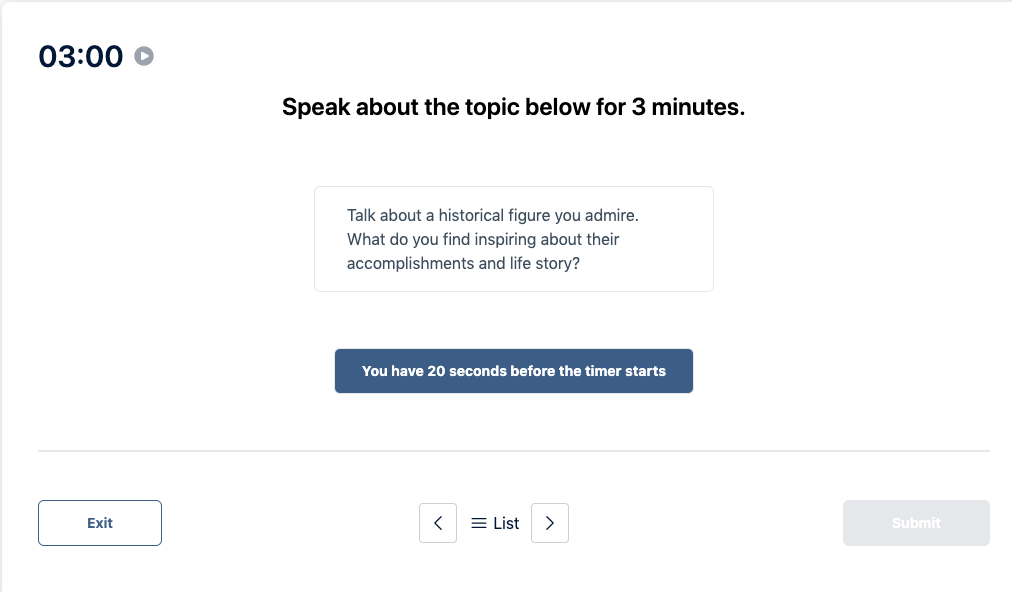Select the historical figure topic card

click(x=513, y=238)
